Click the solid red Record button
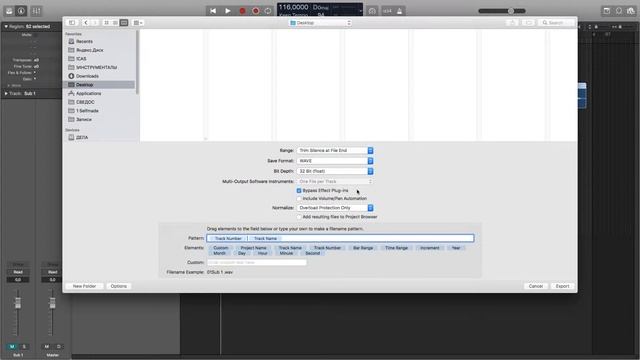The width and height of the screenshot is (640, 360). [x=242, y=11]
